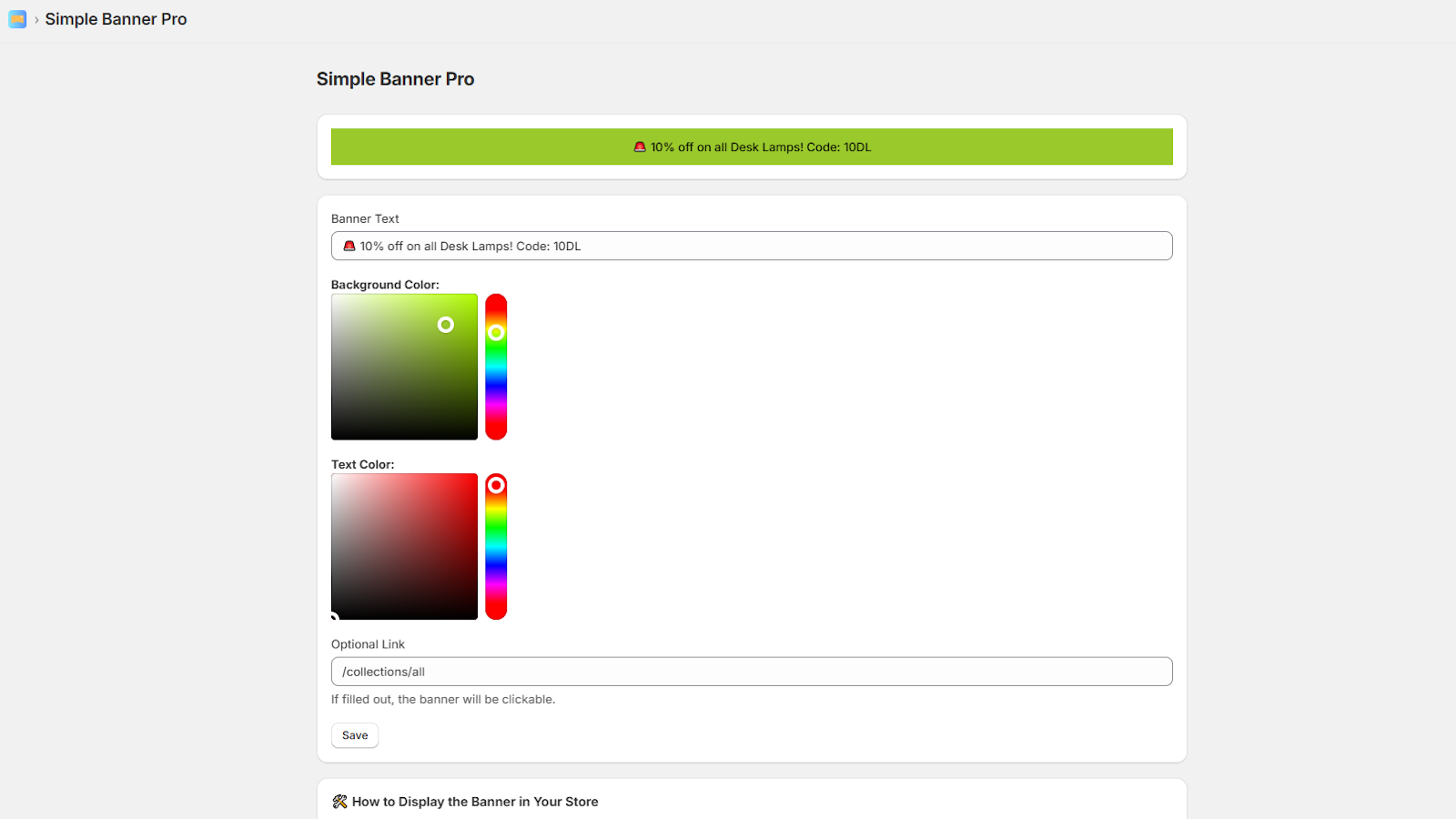Click the 'If filled out' helper text

[x=443, y=699]
